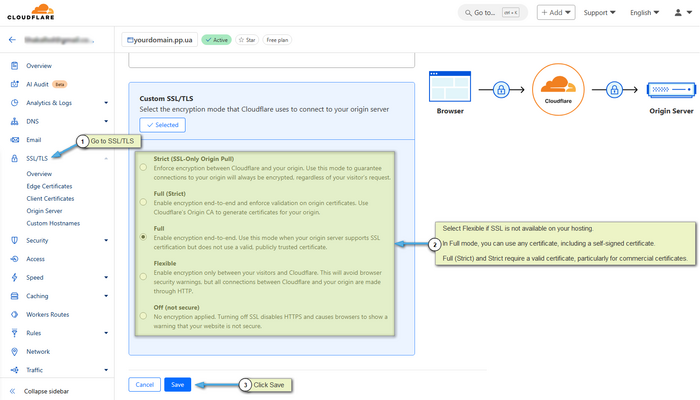
Task: Click lock icon between Browser and Cloudflare
Action: pyautogui.click(x=501, y=90)
